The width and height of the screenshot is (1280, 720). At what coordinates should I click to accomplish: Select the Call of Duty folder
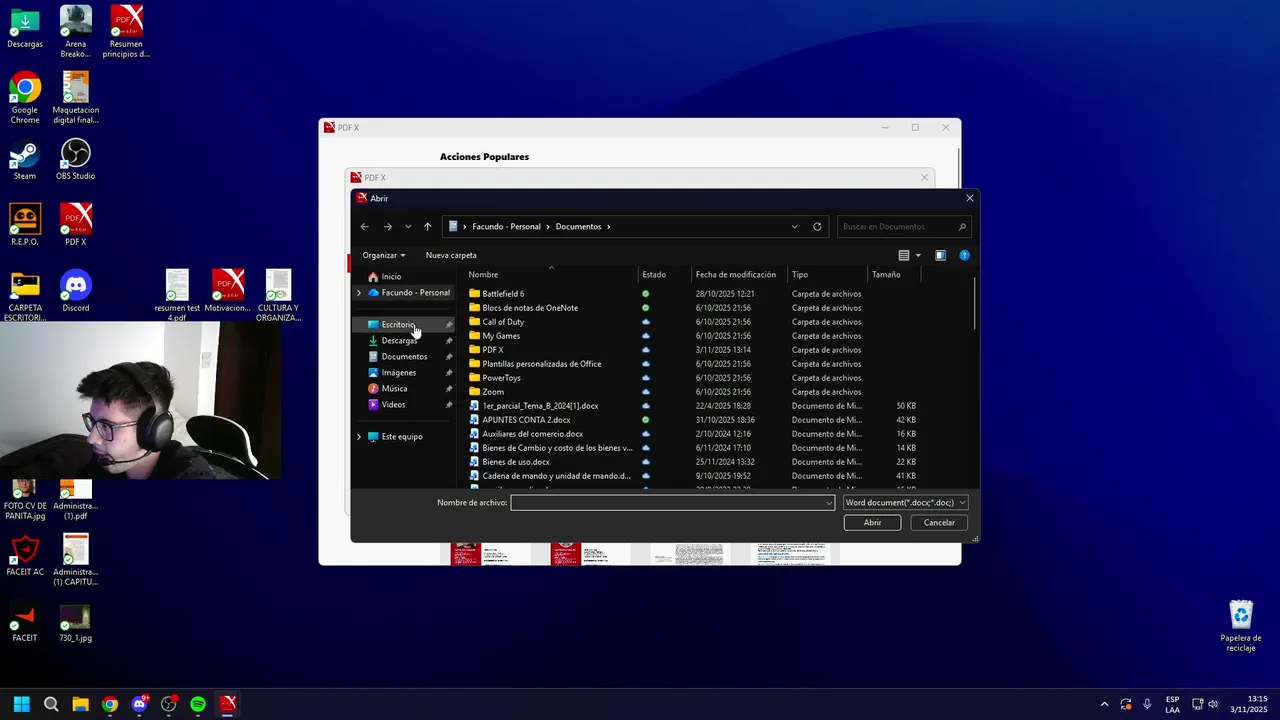(503, 322)
